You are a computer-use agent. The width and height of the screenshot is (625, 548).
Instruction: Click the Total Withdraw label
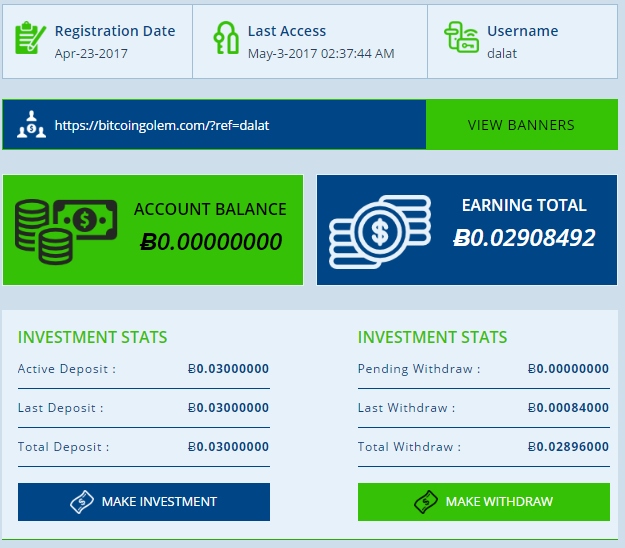[x=409, y=447]
